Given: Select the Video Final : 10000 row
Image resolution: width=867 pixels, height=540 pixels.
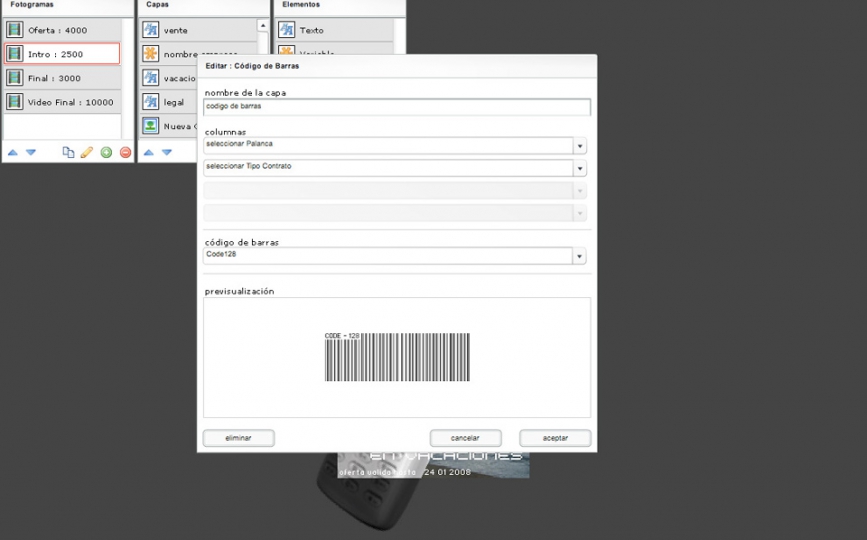Looking at the screenshot, I should 62,102.
